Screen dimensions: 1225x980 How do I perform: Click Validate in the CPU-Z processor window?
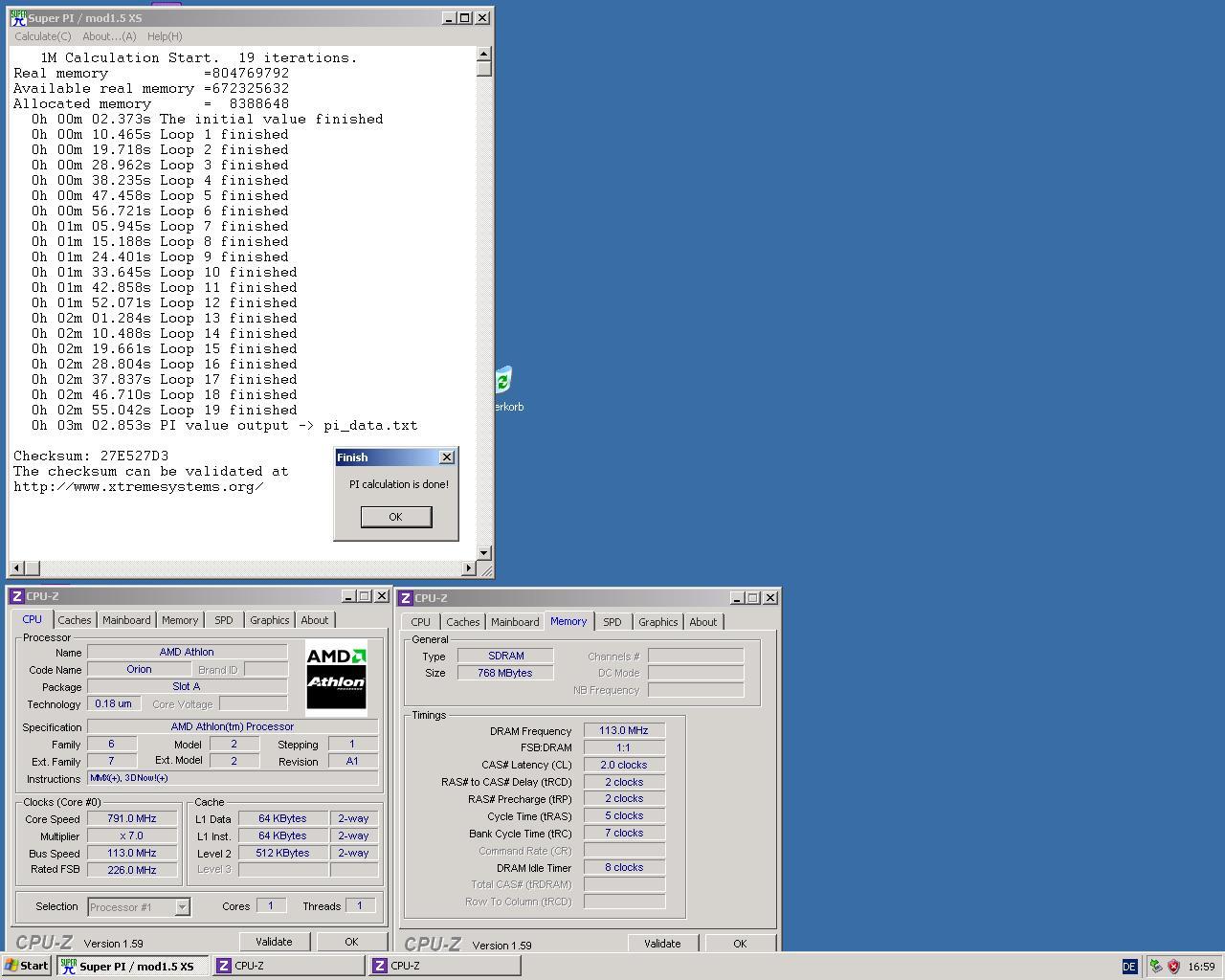(274, 942)
